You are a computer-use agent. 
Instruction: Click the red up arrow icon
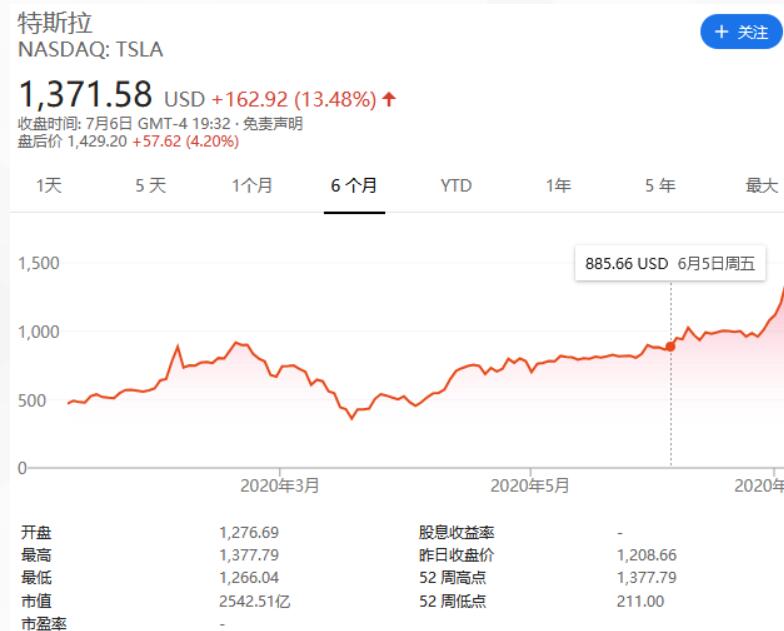point(389,99)
